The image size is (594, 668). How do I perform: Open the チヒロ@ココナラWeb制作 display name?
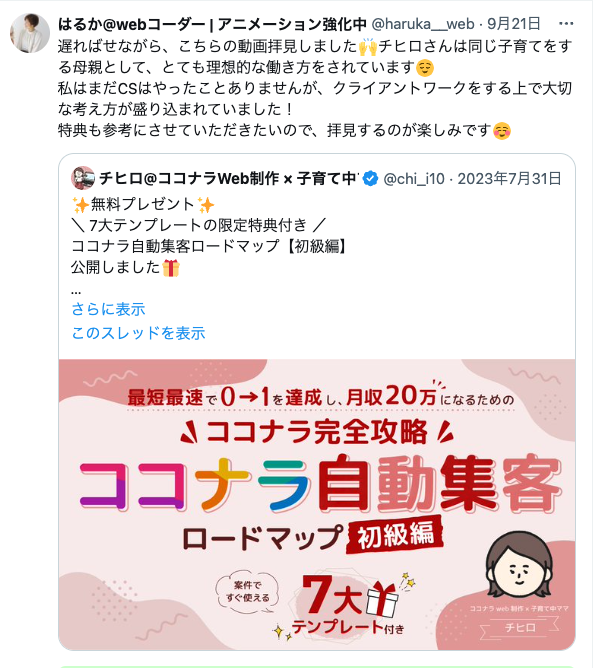click(229, 179)
